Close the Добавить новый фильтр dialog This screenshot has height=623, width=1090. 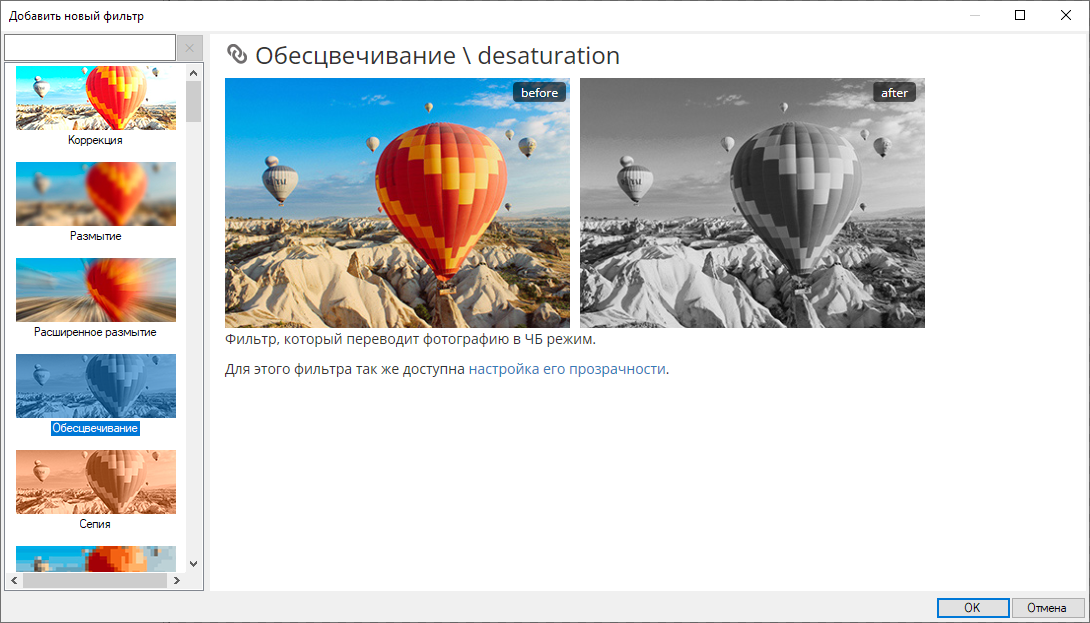1066,15
